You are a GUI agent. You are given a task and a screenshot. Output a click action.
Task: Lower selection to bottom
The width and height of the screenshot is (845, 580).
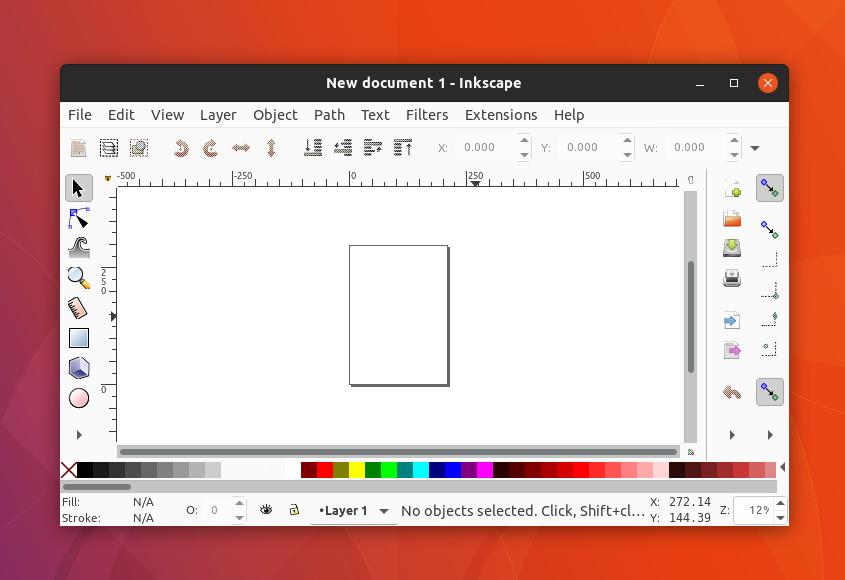point(313,148)
